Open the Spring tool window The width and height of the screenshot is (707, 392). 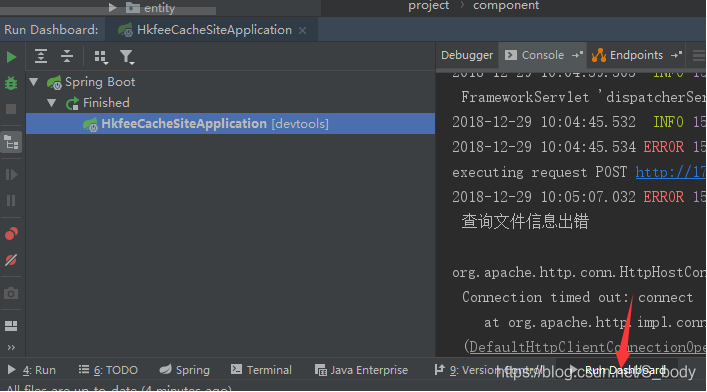[x=184, y=370]
